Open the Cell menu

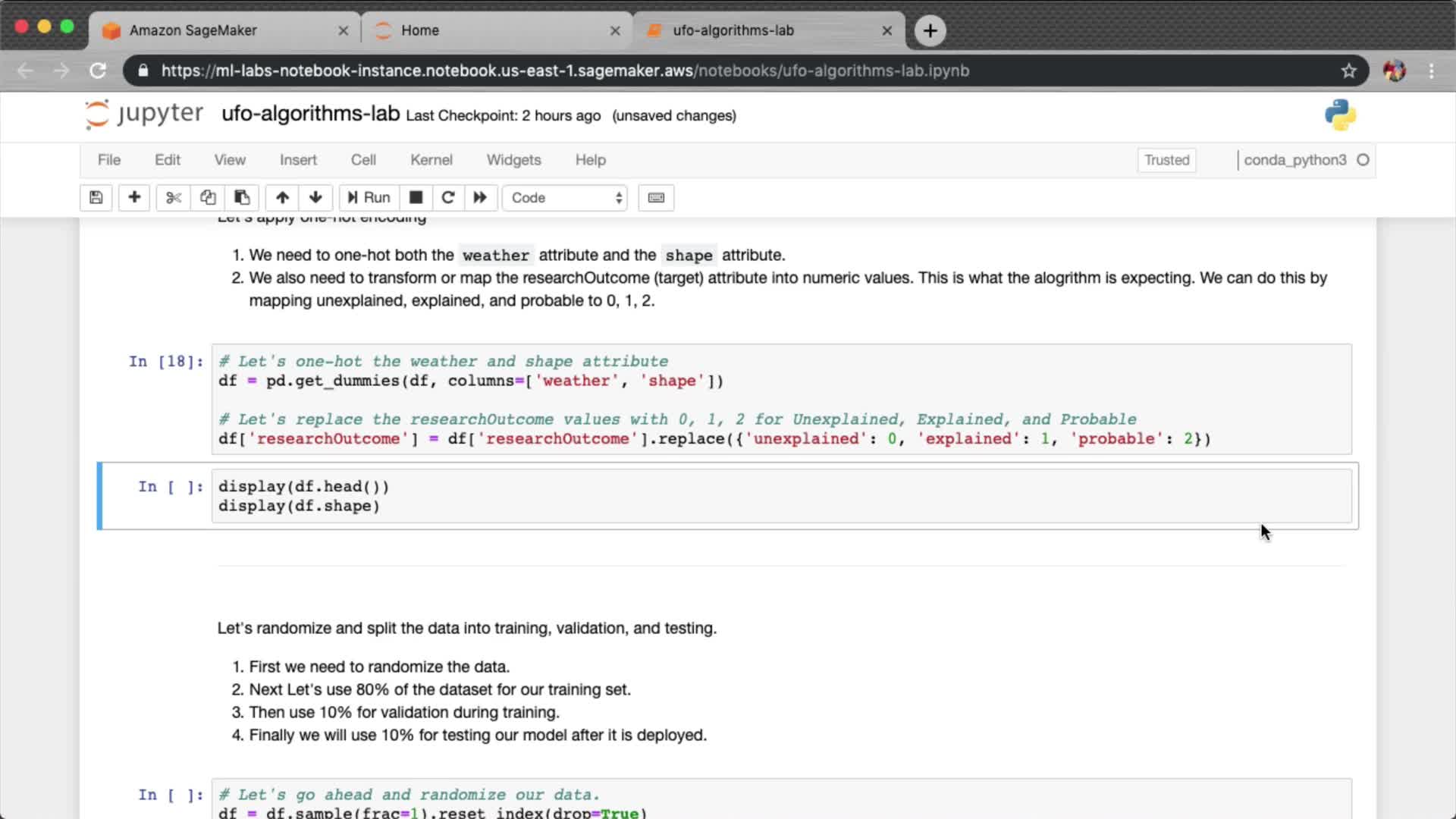pyautogui.click(x=363, y=160)
